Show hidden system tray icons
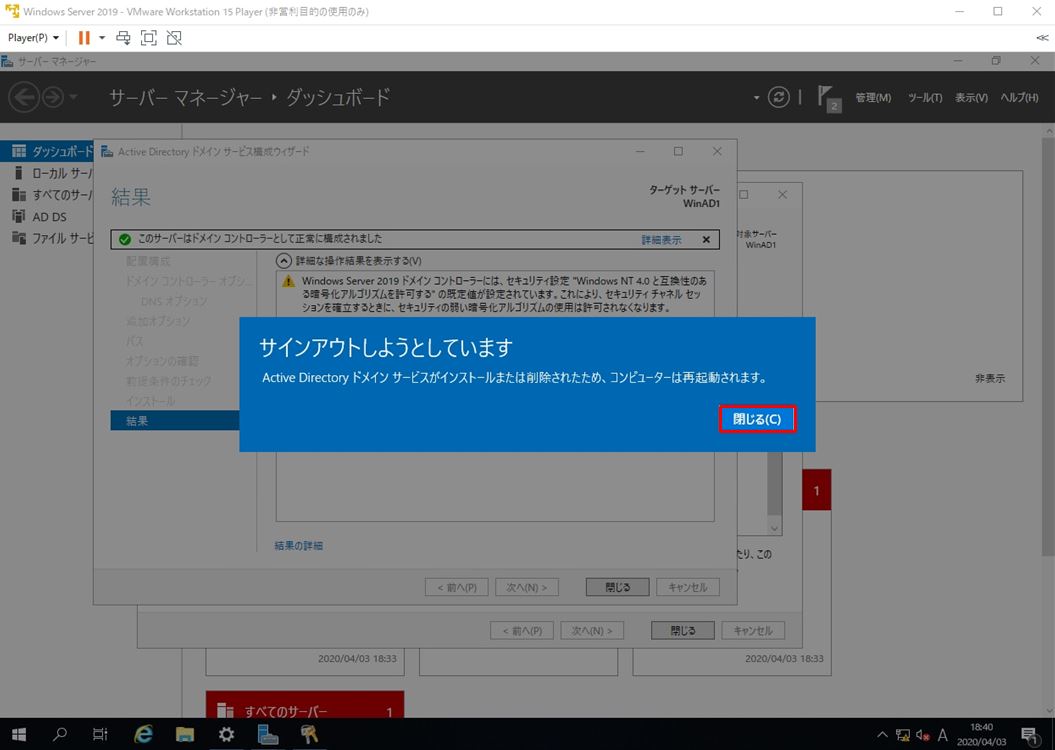Screen dimensions: 1055x750 (x=882, y=735)
